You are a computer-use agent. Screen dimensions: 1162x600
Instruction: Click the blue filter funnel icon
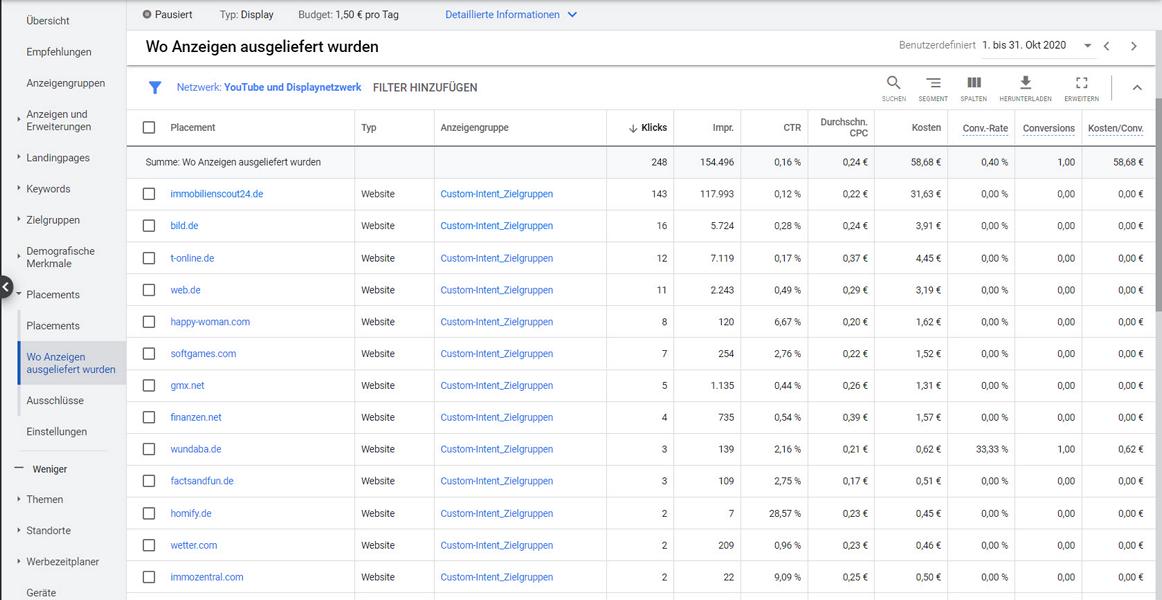(x=155, y=87)
